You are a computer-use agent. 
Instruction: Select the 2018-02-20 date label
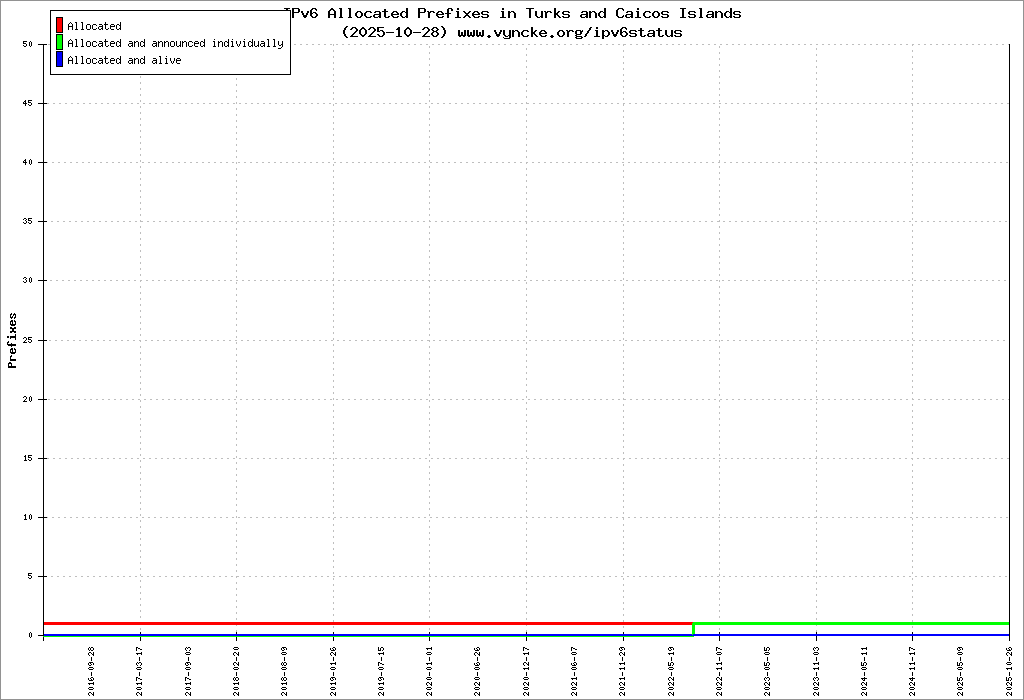[x=237, y=670]
